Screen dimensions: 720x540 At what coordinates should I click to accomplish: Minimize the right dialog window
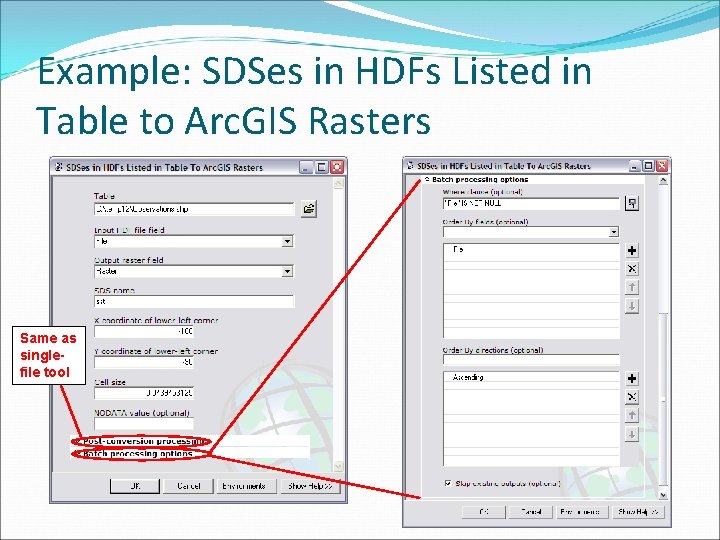tap(635, 166)
